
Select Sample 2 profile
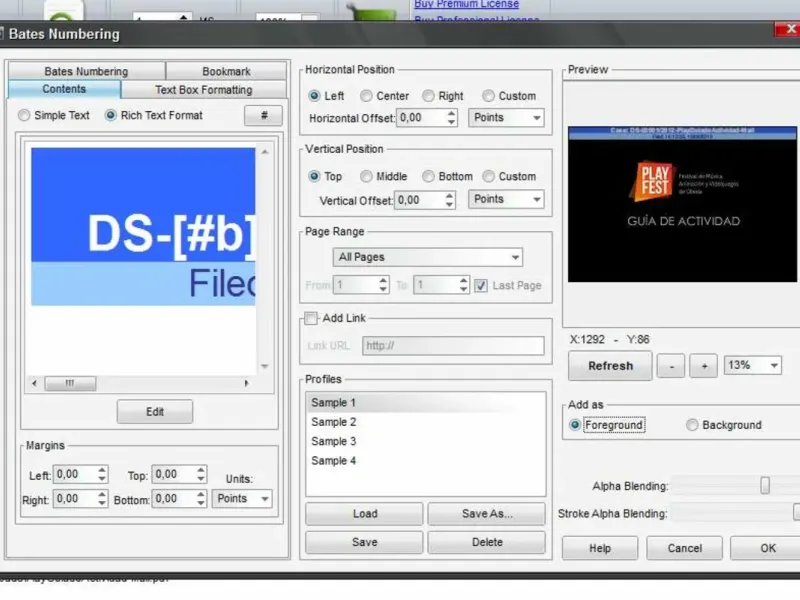point(426,422)
